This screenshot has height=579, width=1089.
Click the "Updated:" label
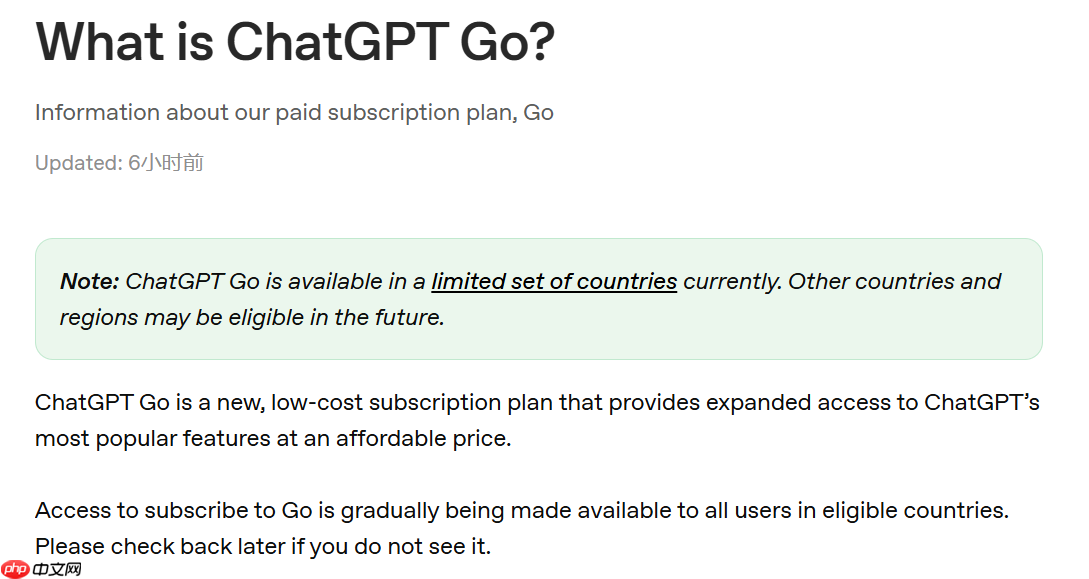tap(78, 163)
